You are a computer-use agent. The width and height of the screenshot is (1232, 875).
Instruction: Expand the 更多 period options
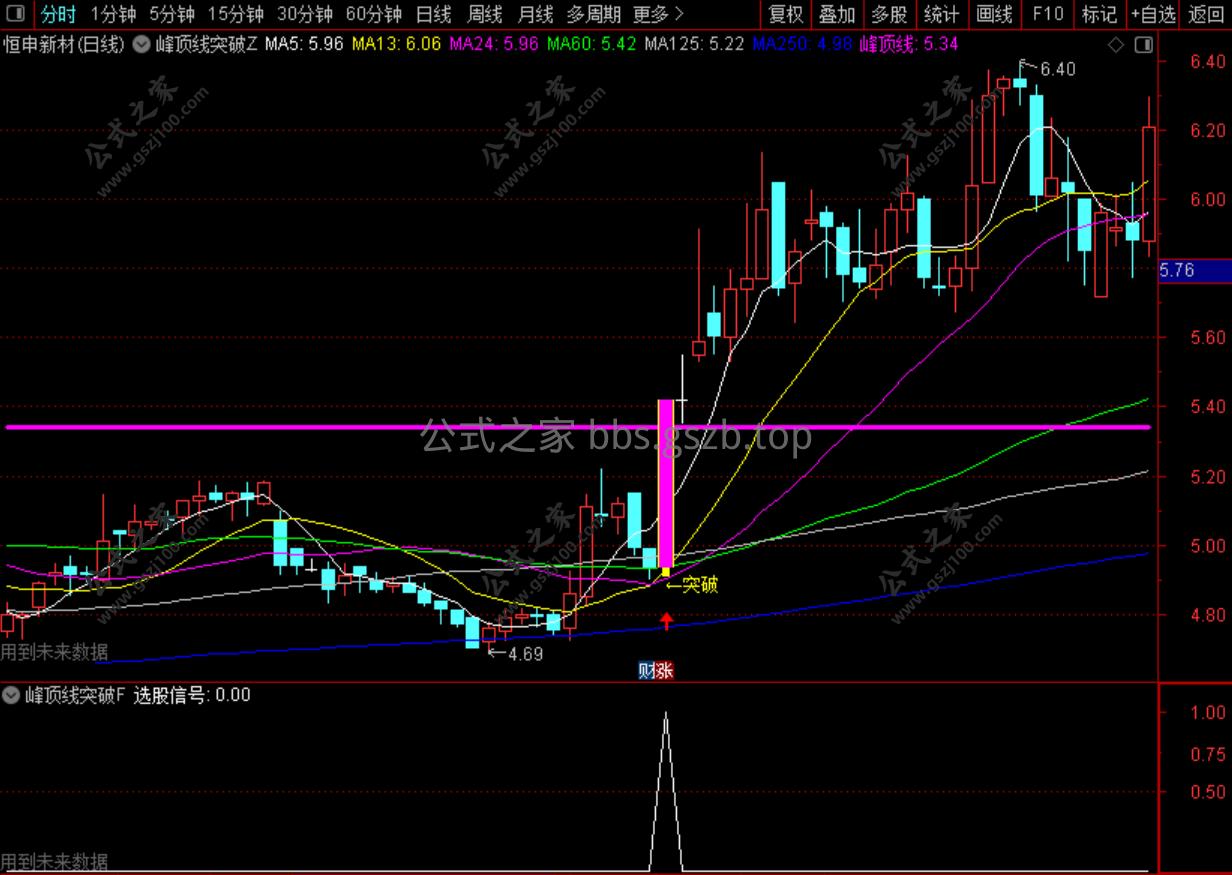click(659, 14)
